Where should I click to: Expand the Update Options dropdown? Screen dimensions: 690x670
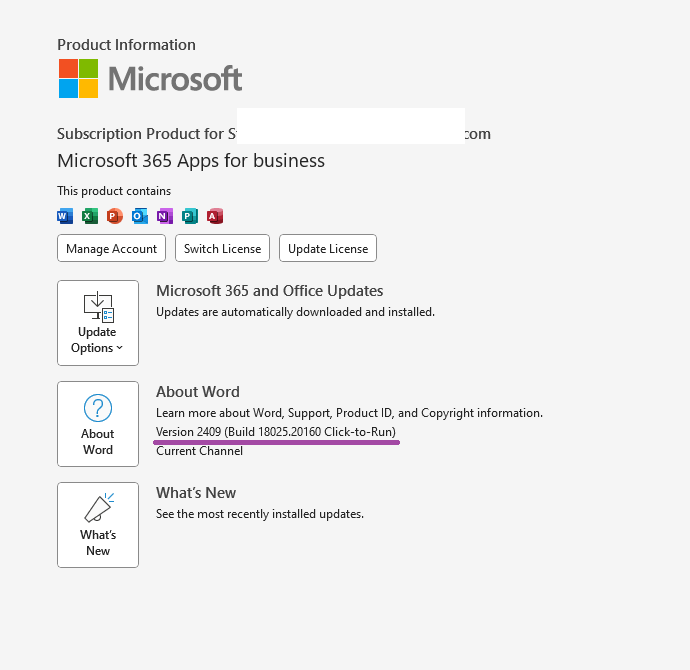pos(98,323)
